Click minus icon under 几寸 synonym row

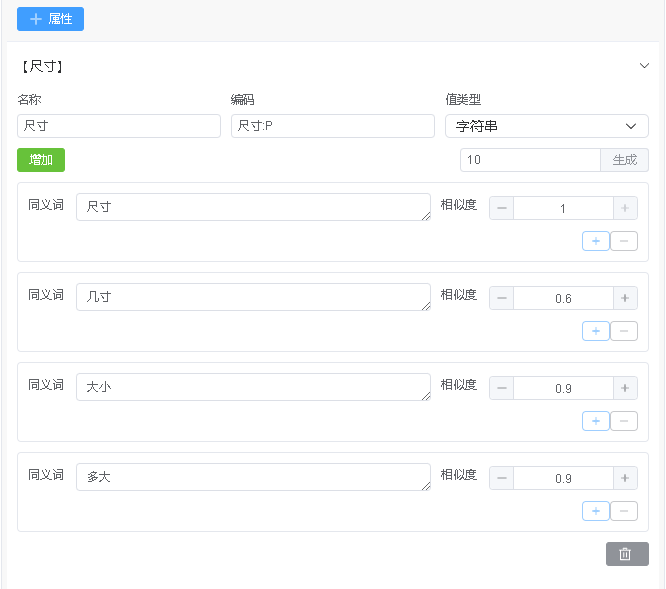pyautogui.click(x=624, y=331)
